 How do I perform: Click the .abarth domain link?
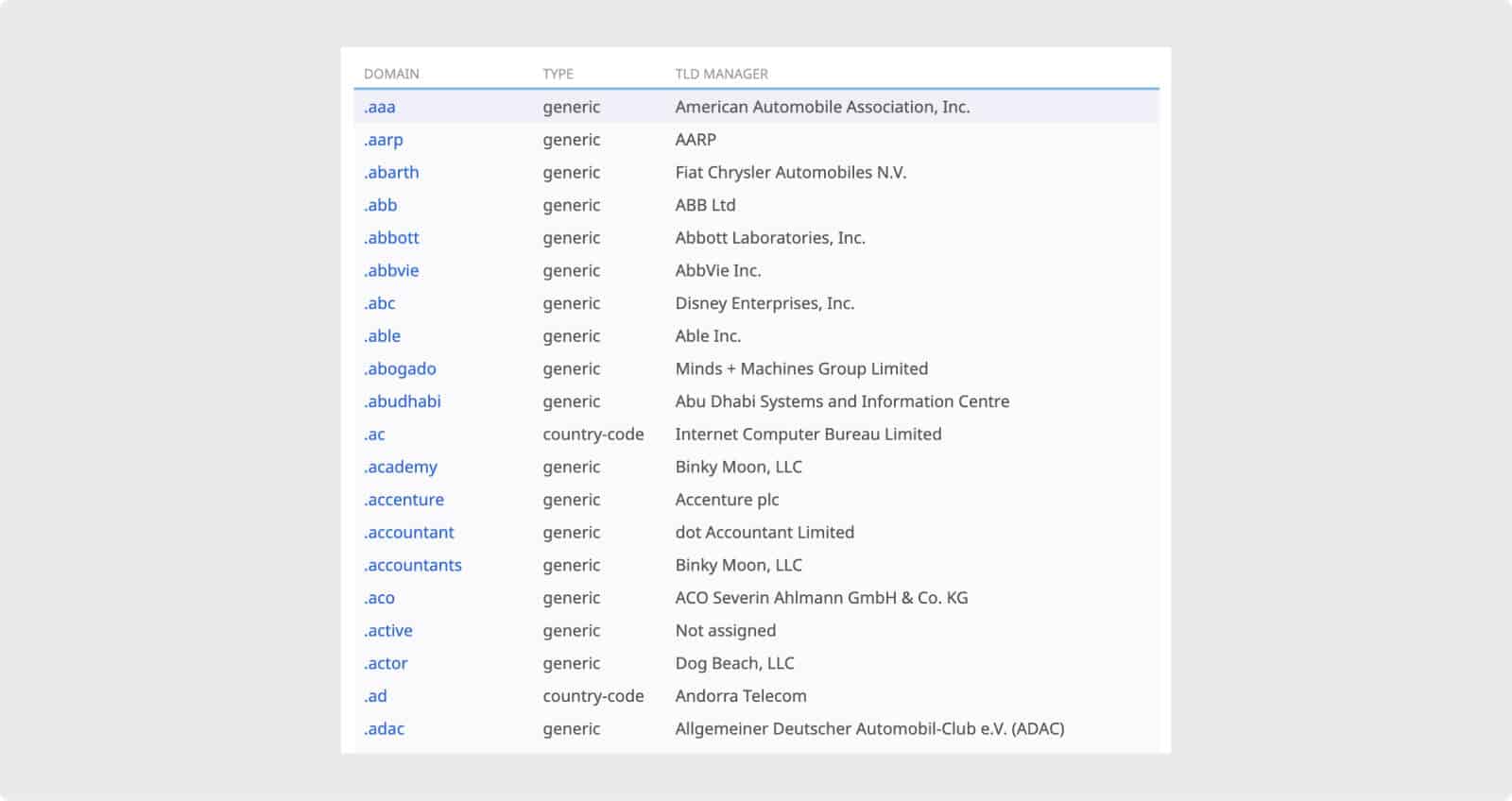391,173
